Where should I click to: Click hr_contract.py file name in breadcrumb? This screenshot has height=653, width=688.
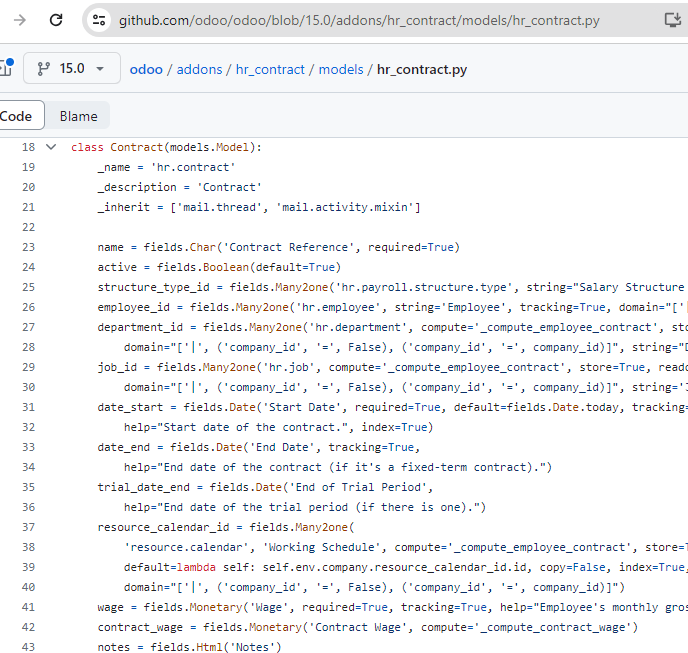(x=422, y=69)
